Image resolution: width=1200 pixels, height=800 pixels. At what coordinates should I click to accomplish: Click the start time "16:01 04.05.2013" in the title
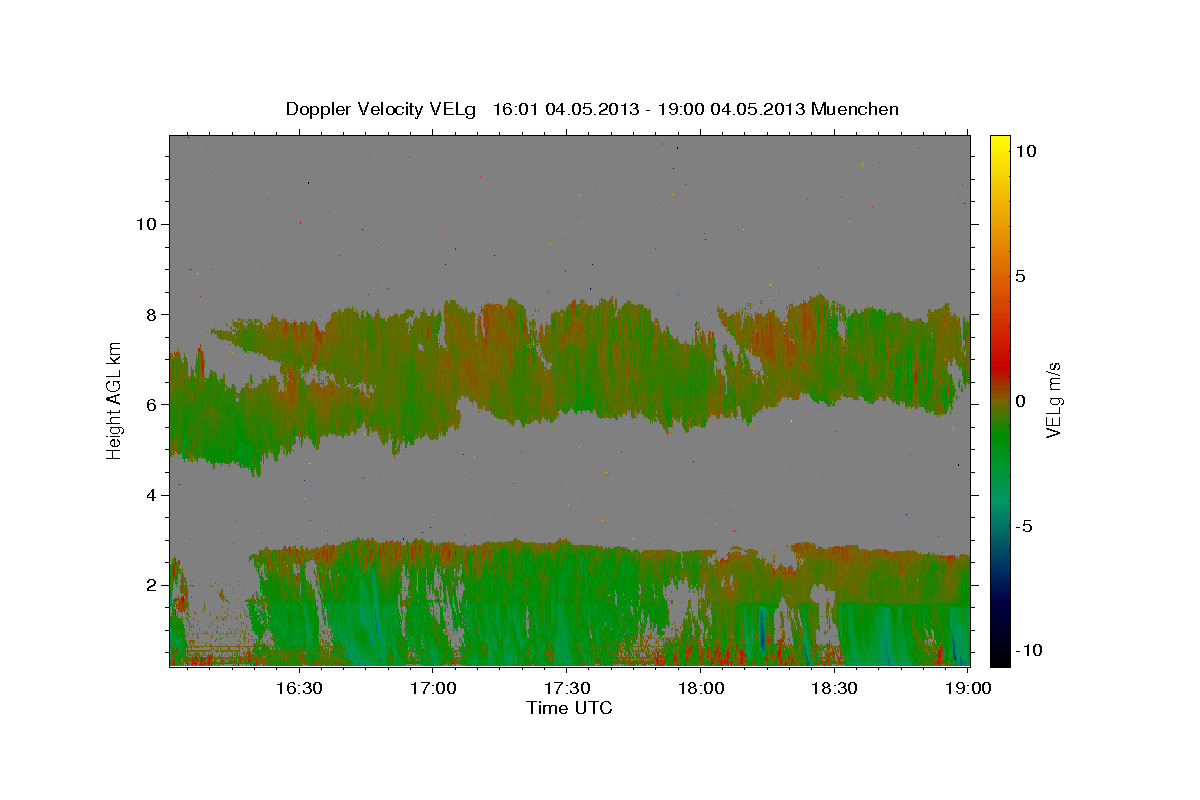pos(566,109)
